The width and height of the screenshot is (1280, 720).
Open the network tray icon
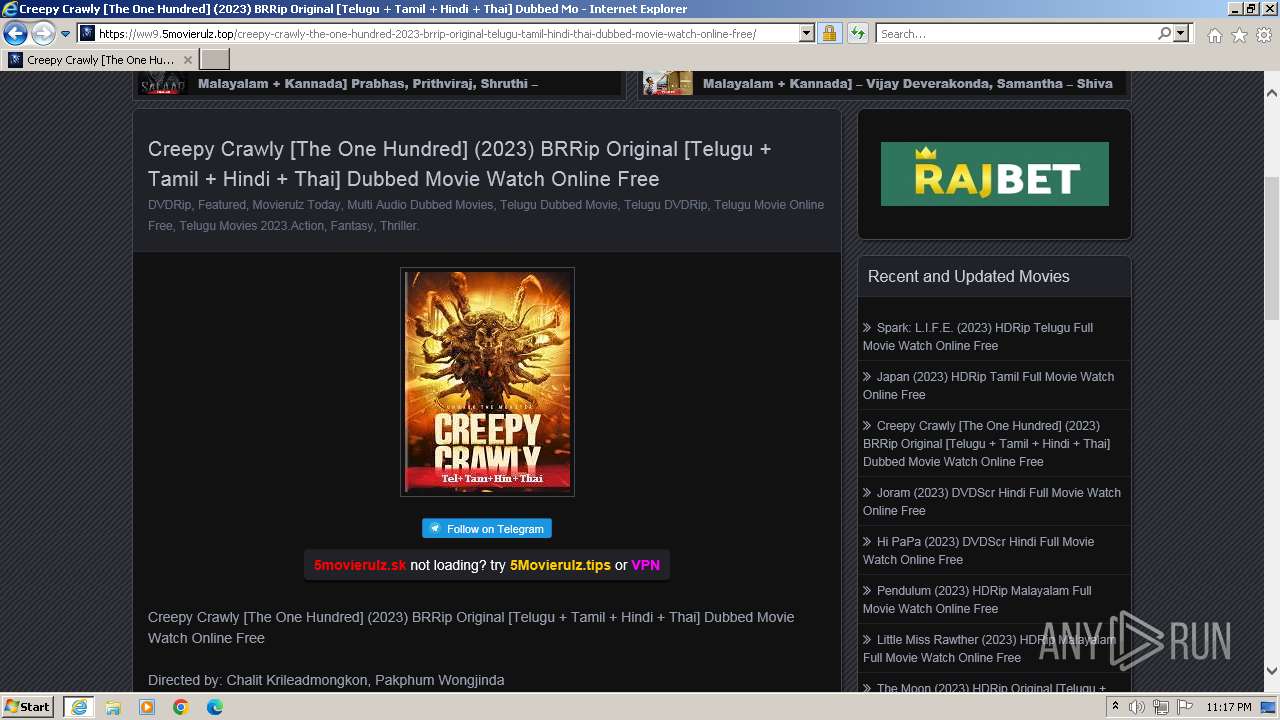tap(1160, 707)
